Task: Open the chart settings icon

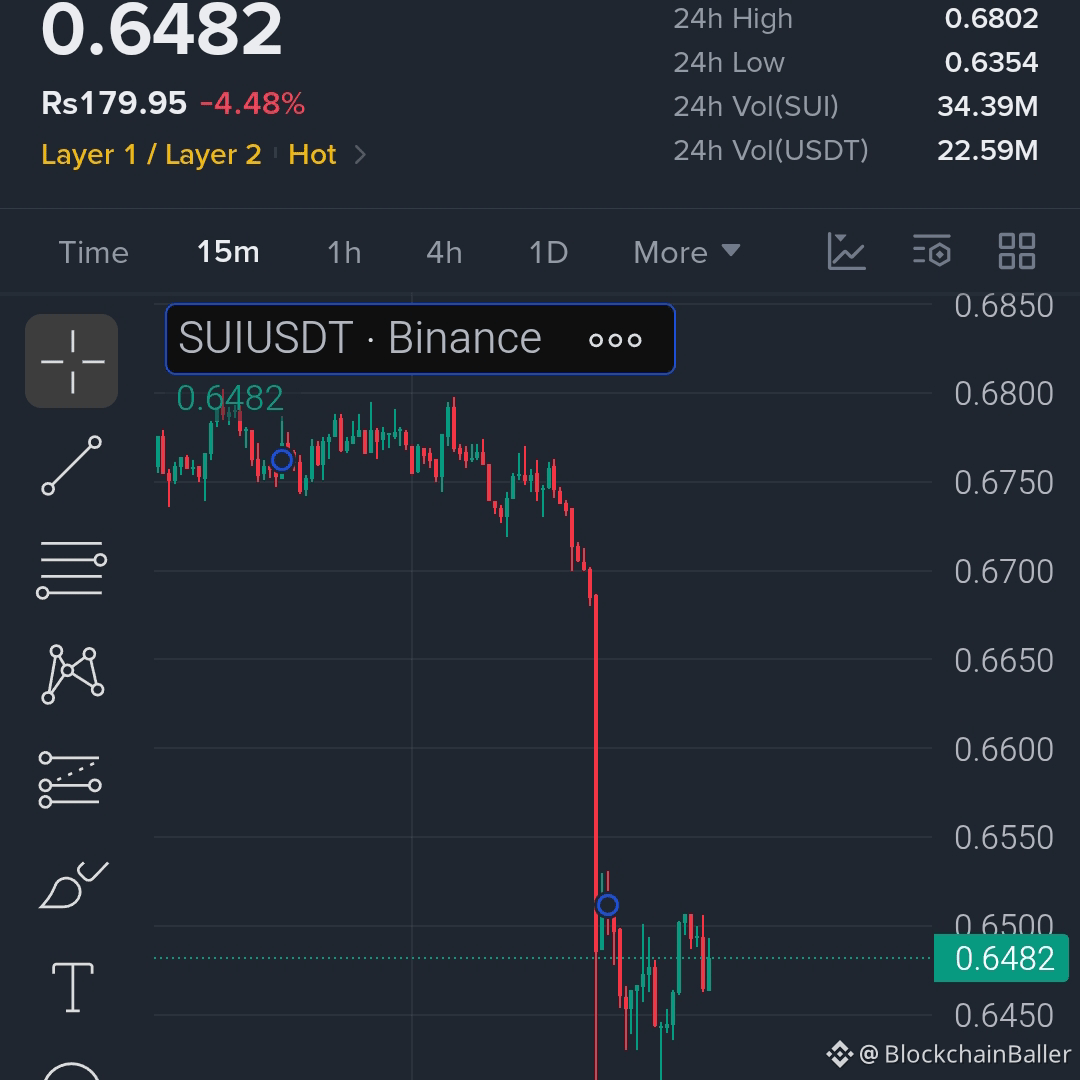Action: tap(932, 251)
